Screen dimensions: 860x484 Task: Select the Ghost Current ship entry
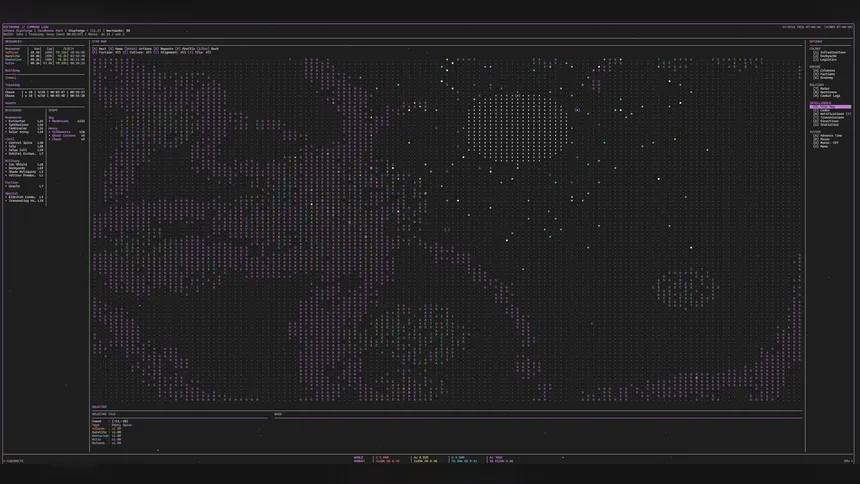point(66,136)
